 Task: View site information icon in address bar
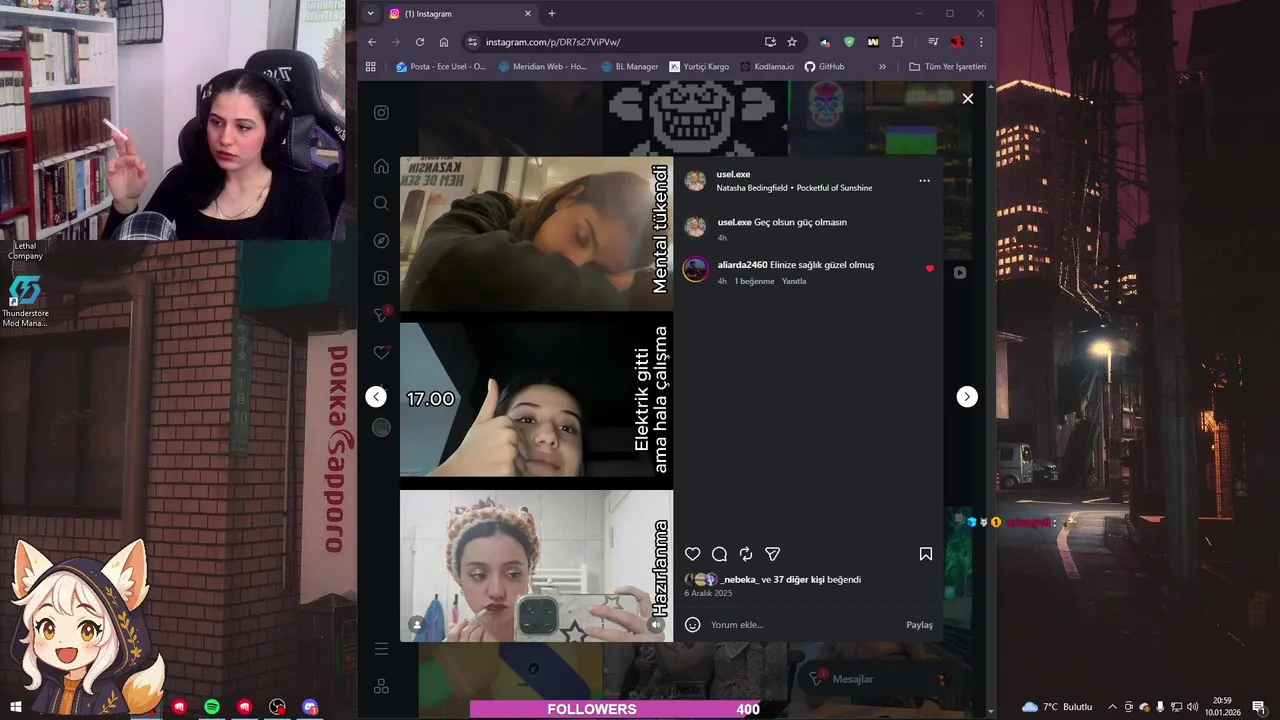pos(473,42)
